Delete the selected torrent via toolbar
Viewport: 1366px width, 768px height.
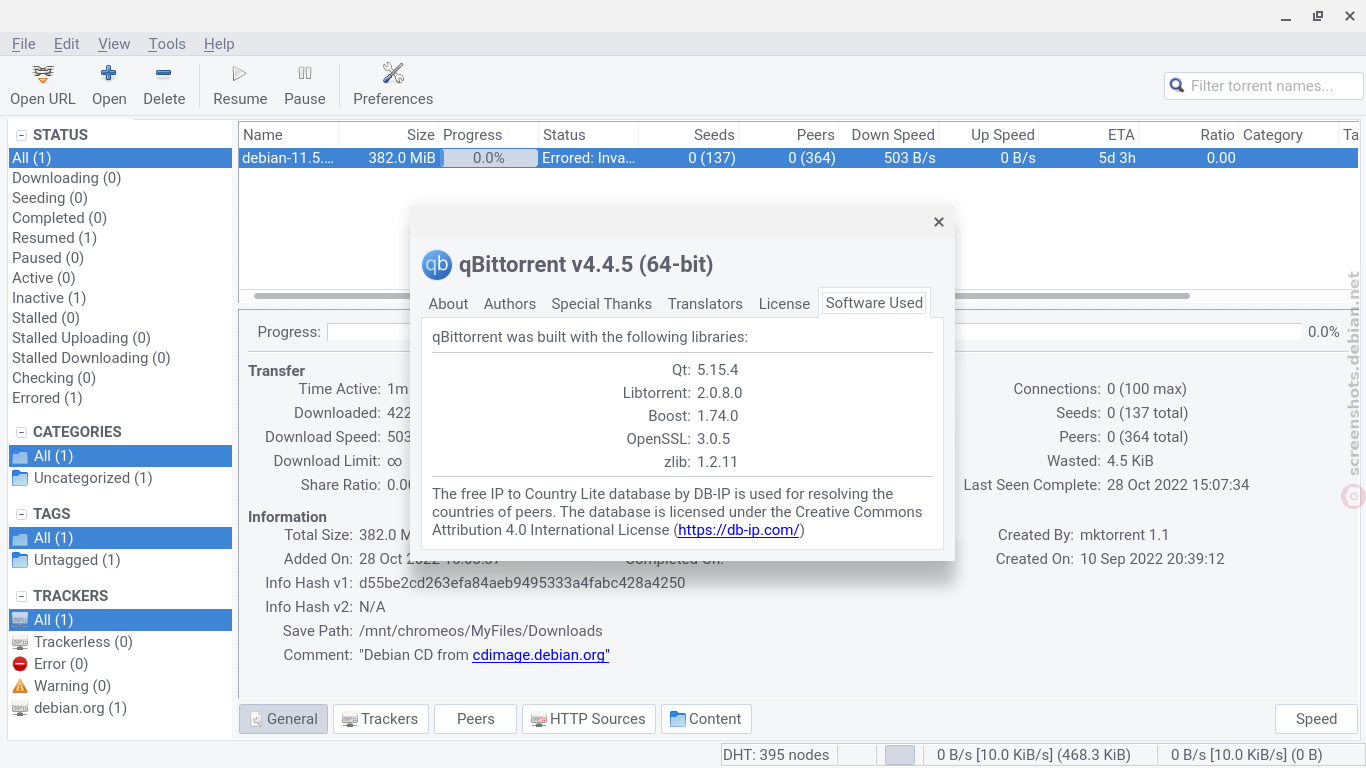[x=164, y=73]
